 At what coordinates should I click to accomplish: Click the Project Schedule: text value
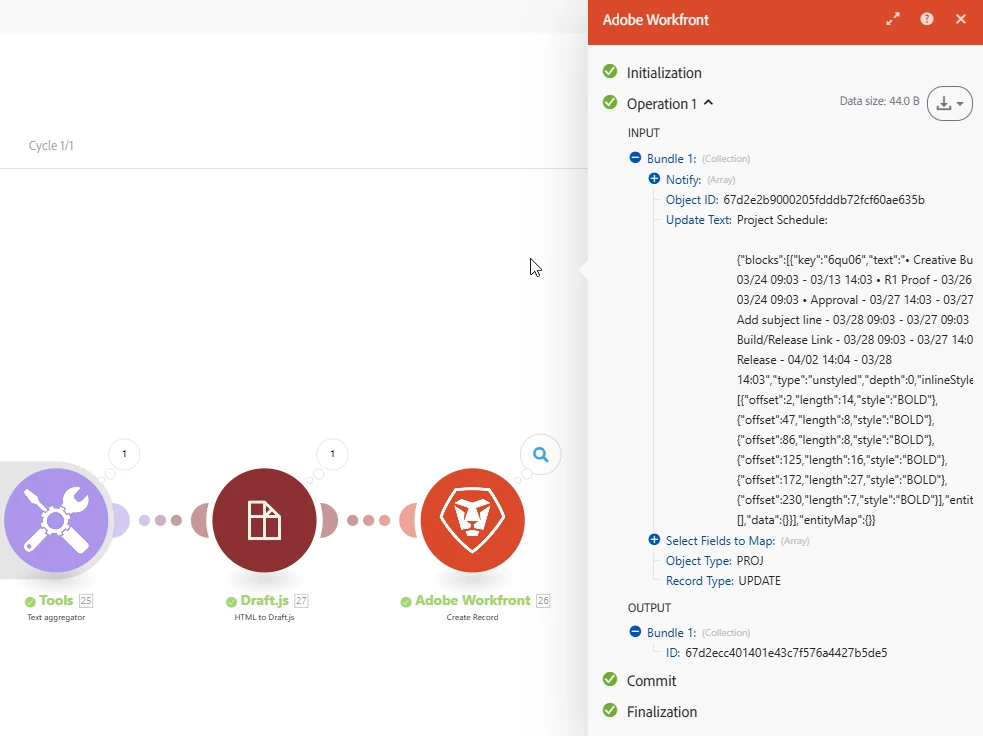pyautogui.click(x=782, y=220)
